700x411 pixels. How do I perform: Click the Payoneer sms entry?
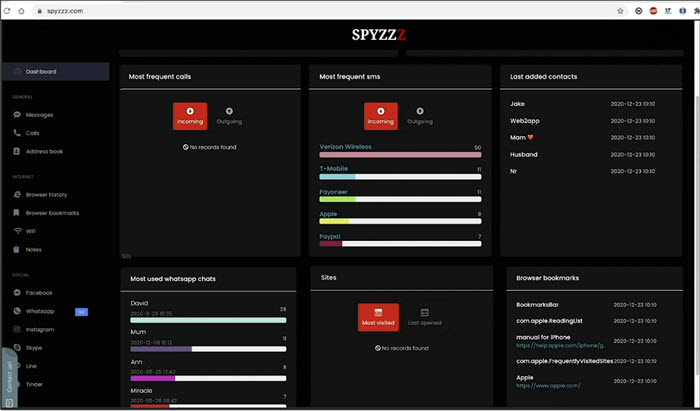pyautogui.click(x=333, y=192)
